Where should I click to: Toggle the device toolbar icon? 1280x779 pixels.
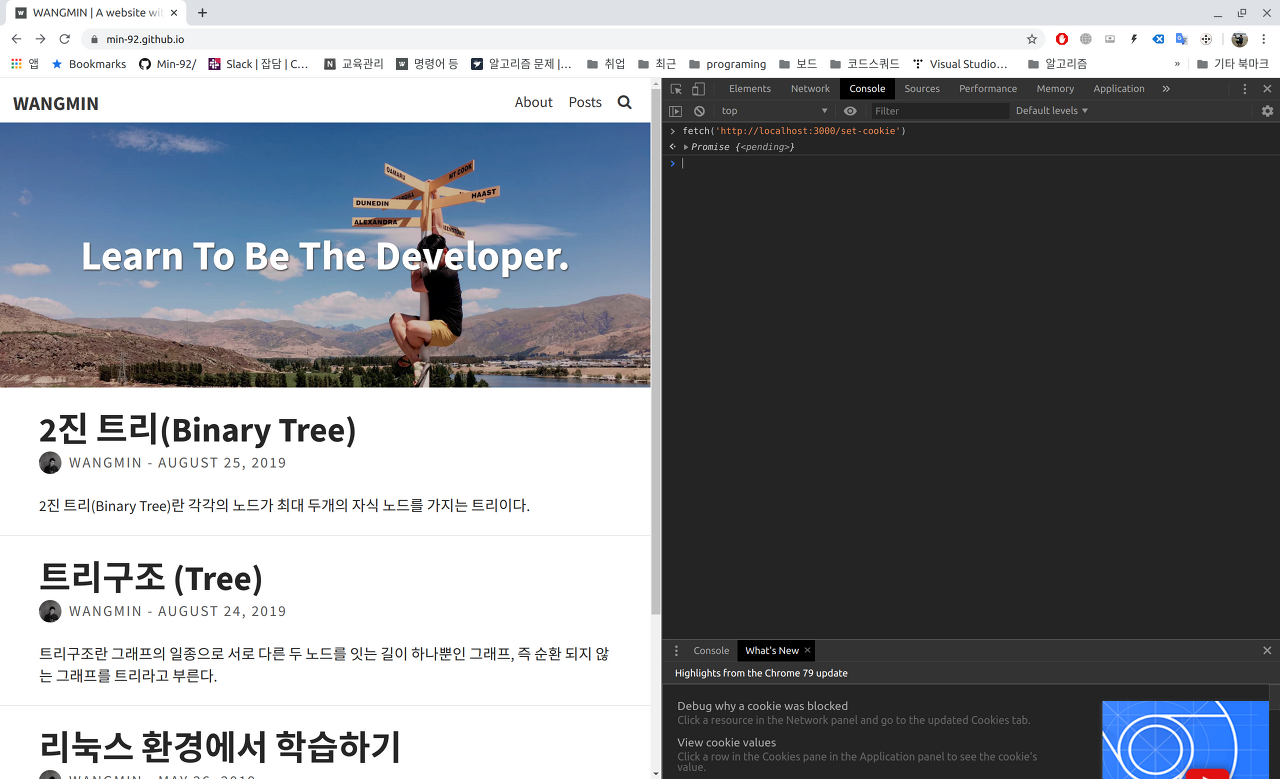[698, 89]
